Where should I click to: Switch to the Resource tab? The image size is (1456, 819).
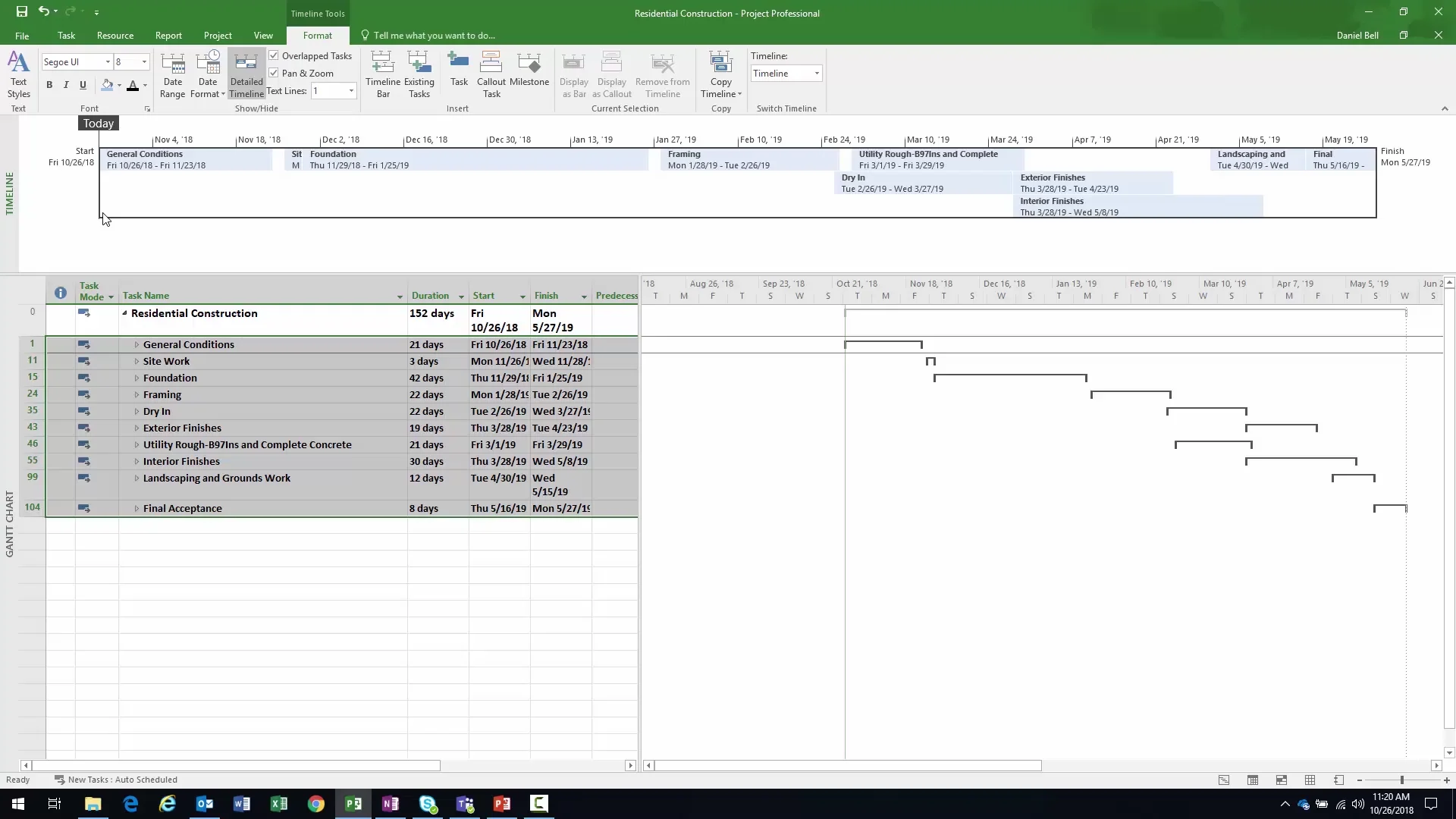point(115,36)
